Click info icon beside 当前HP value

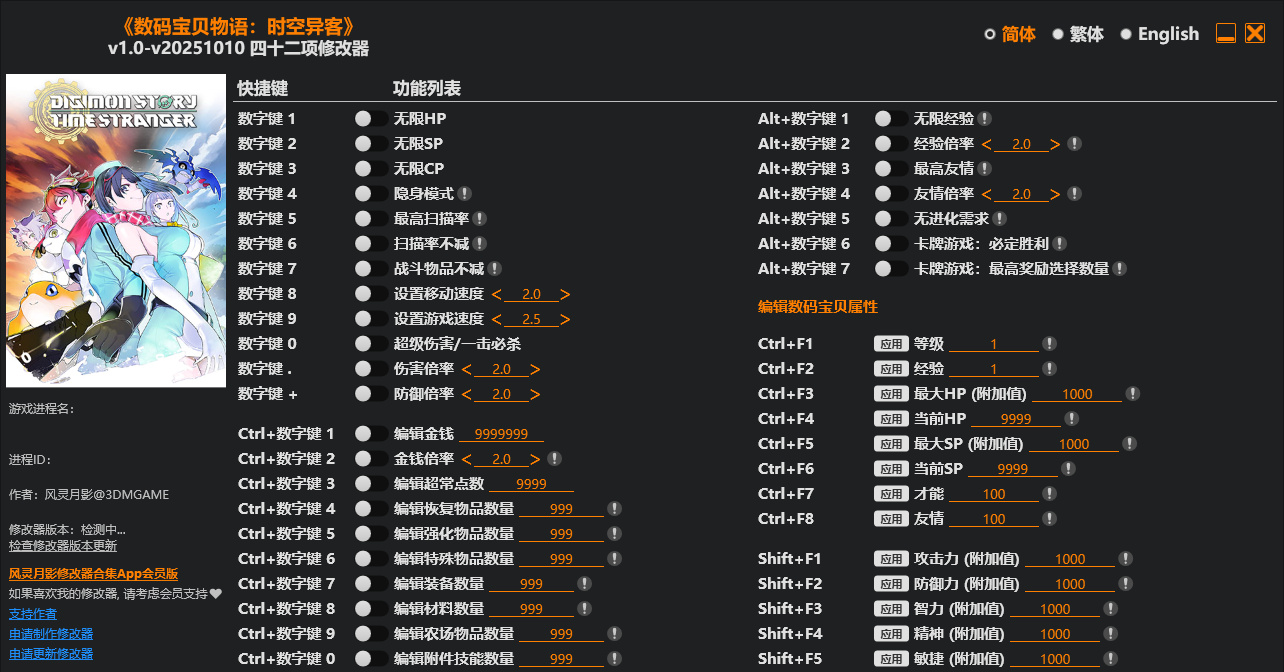pyautogui.click(x=1072, y=419)
